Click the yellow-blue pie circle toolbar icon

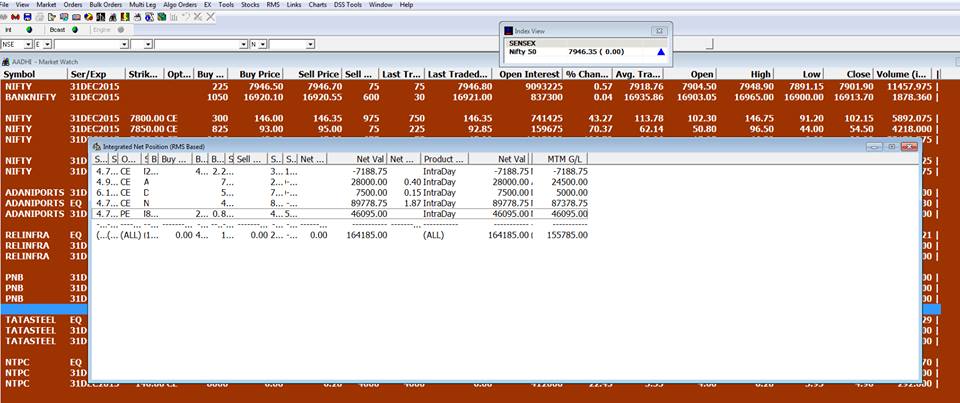click(x=88, y=17)
